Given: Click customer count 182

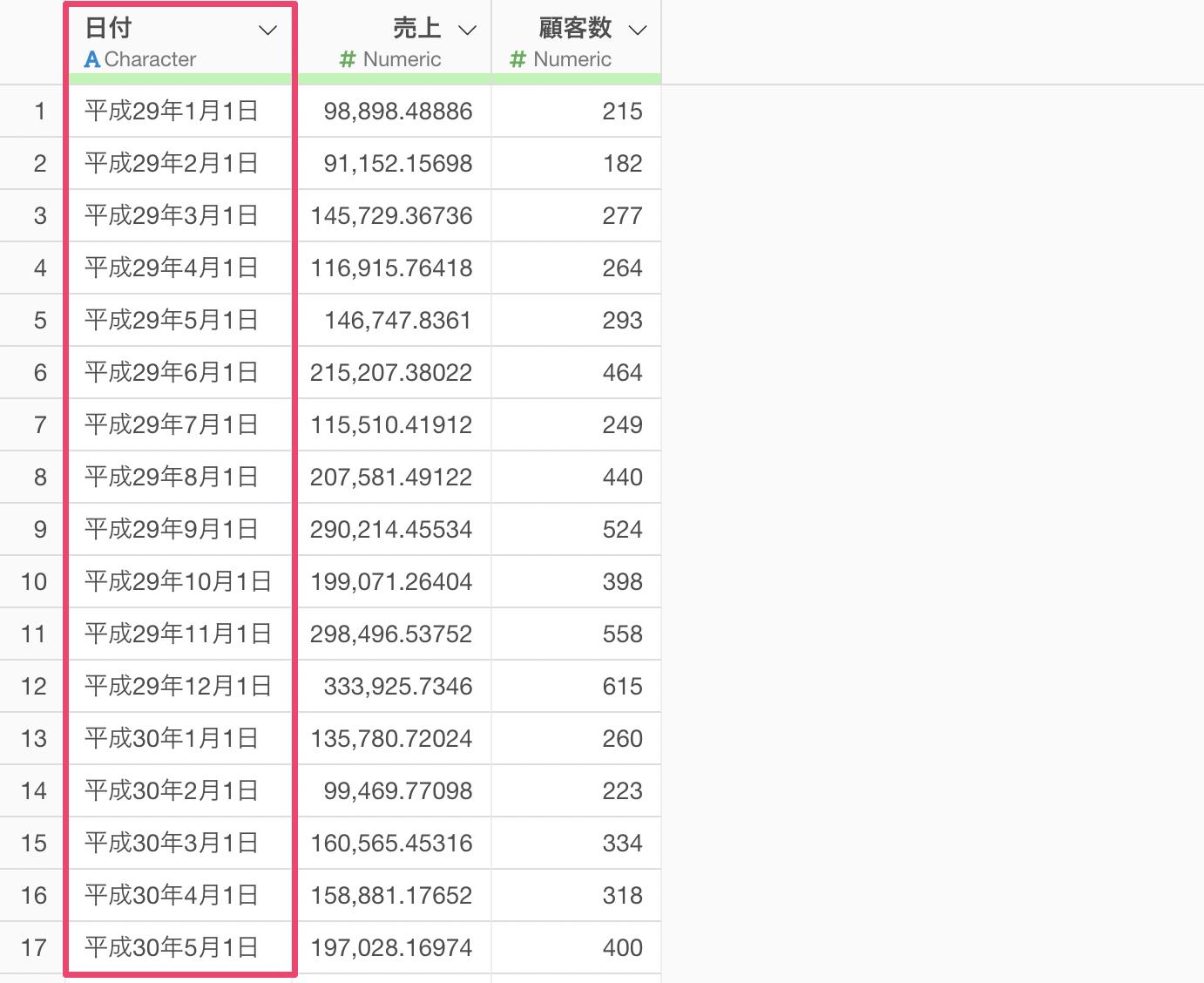Looking at the screenshot, I should (x=623, y=164).
